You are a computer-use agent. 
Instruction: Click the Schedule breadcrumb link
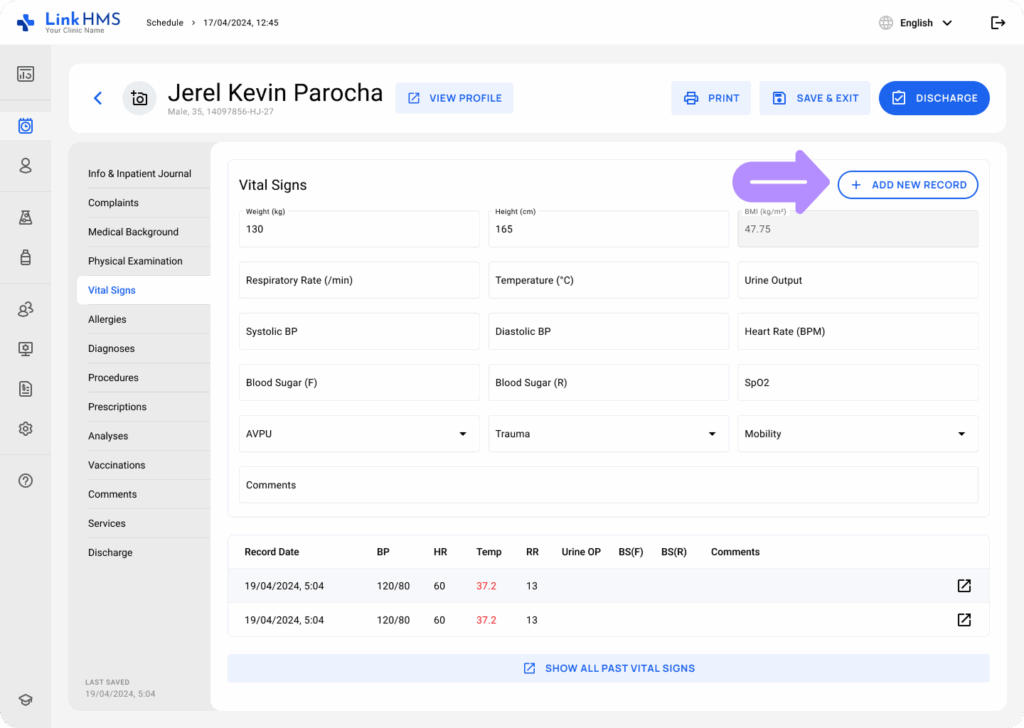pyautogui.click(x=165, y=23)
